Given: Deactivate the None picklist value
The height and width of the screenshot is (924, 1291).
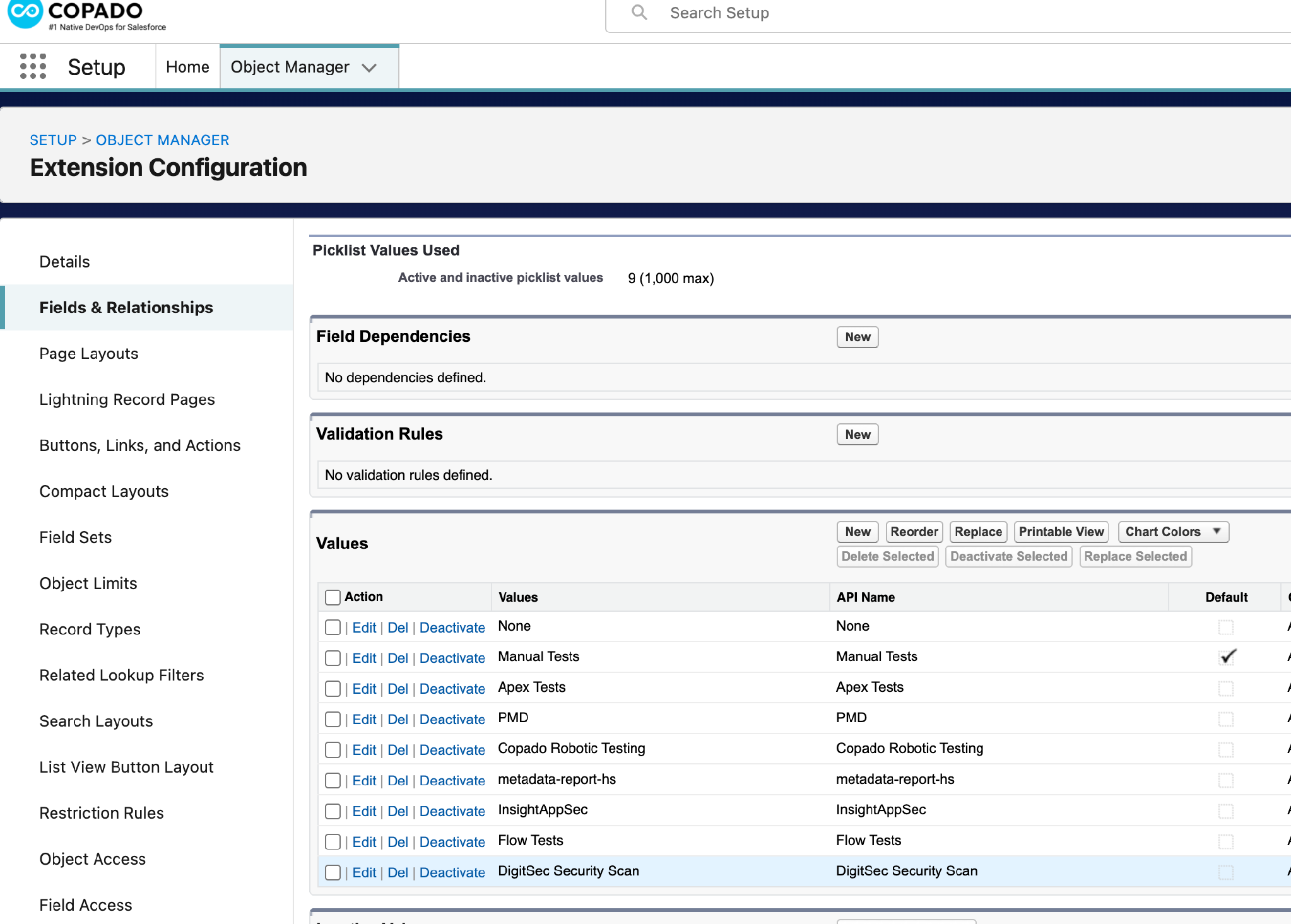Looking at the screenshot, I should click(452, 628).
